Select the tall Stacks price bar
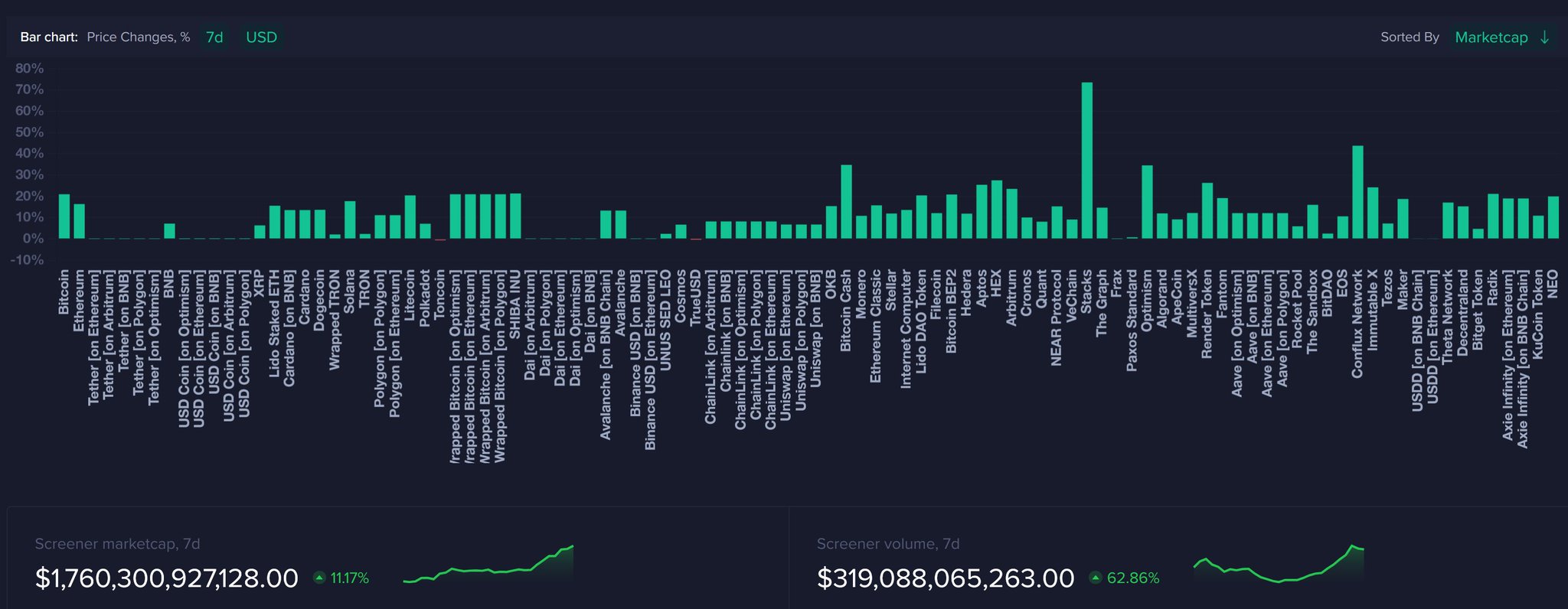Viewport: 1568px width, 609px height. [x=1086, y=161]
